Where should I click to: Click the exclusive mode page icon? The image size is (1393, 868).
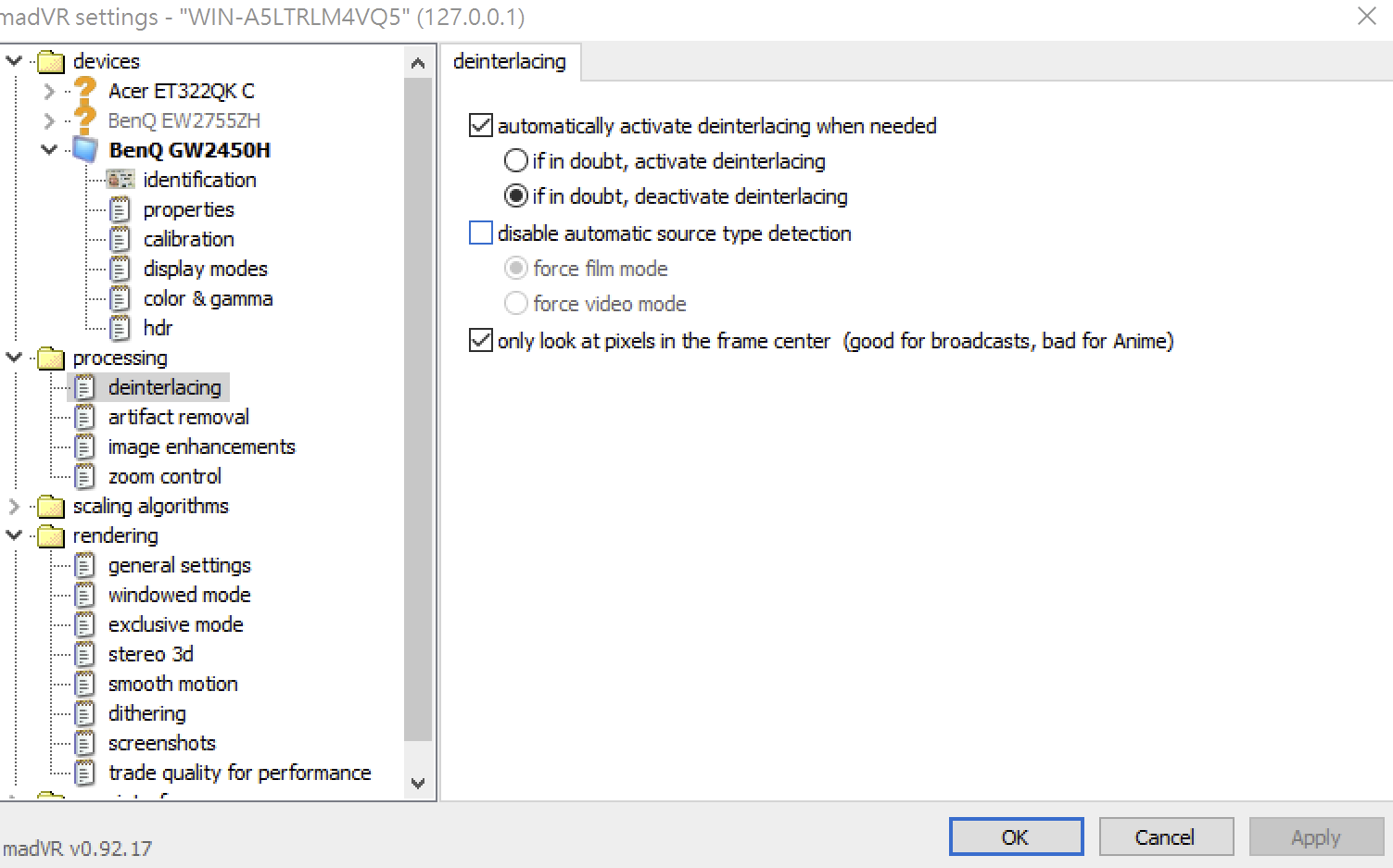coord(84,624)
